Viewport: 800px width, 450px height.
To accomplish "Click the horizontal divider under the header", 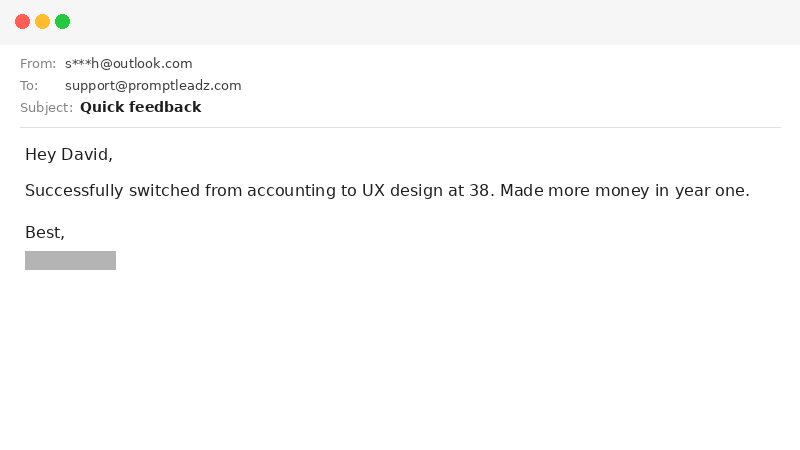I will 400,127.
